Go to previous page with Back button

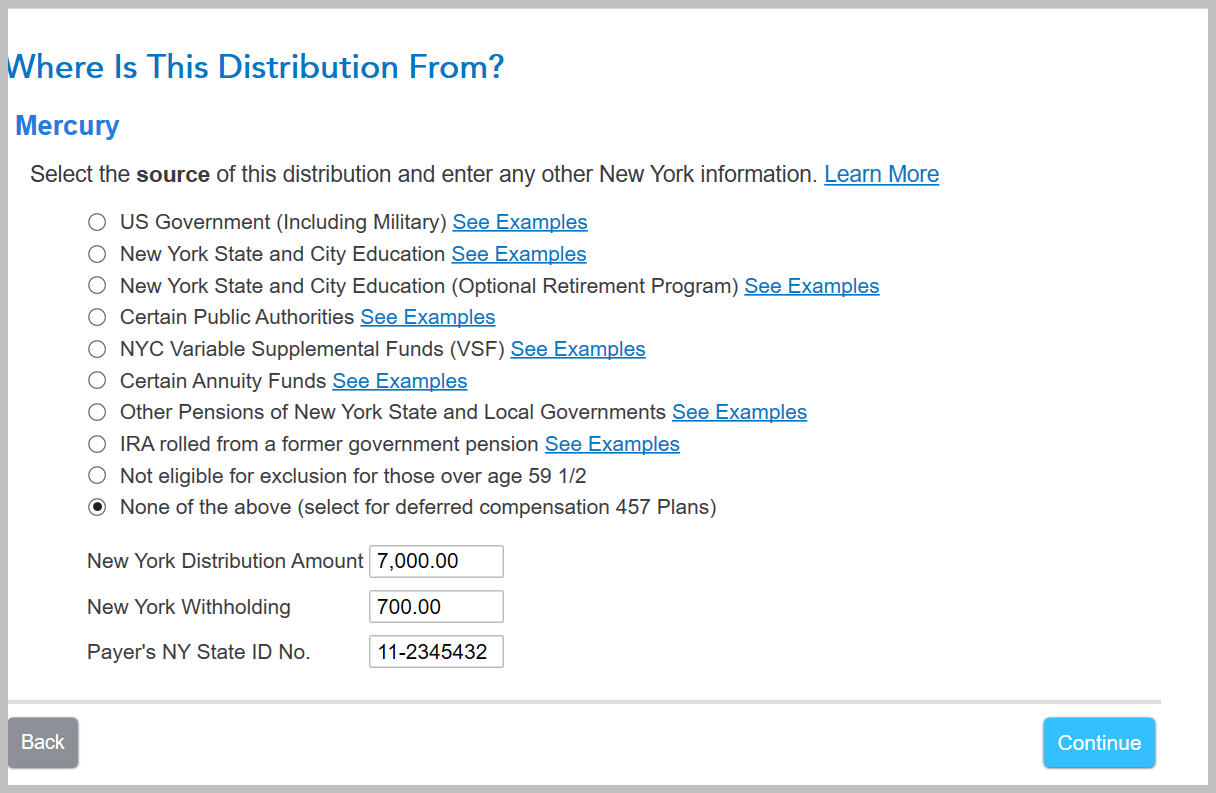coord(43,742)
